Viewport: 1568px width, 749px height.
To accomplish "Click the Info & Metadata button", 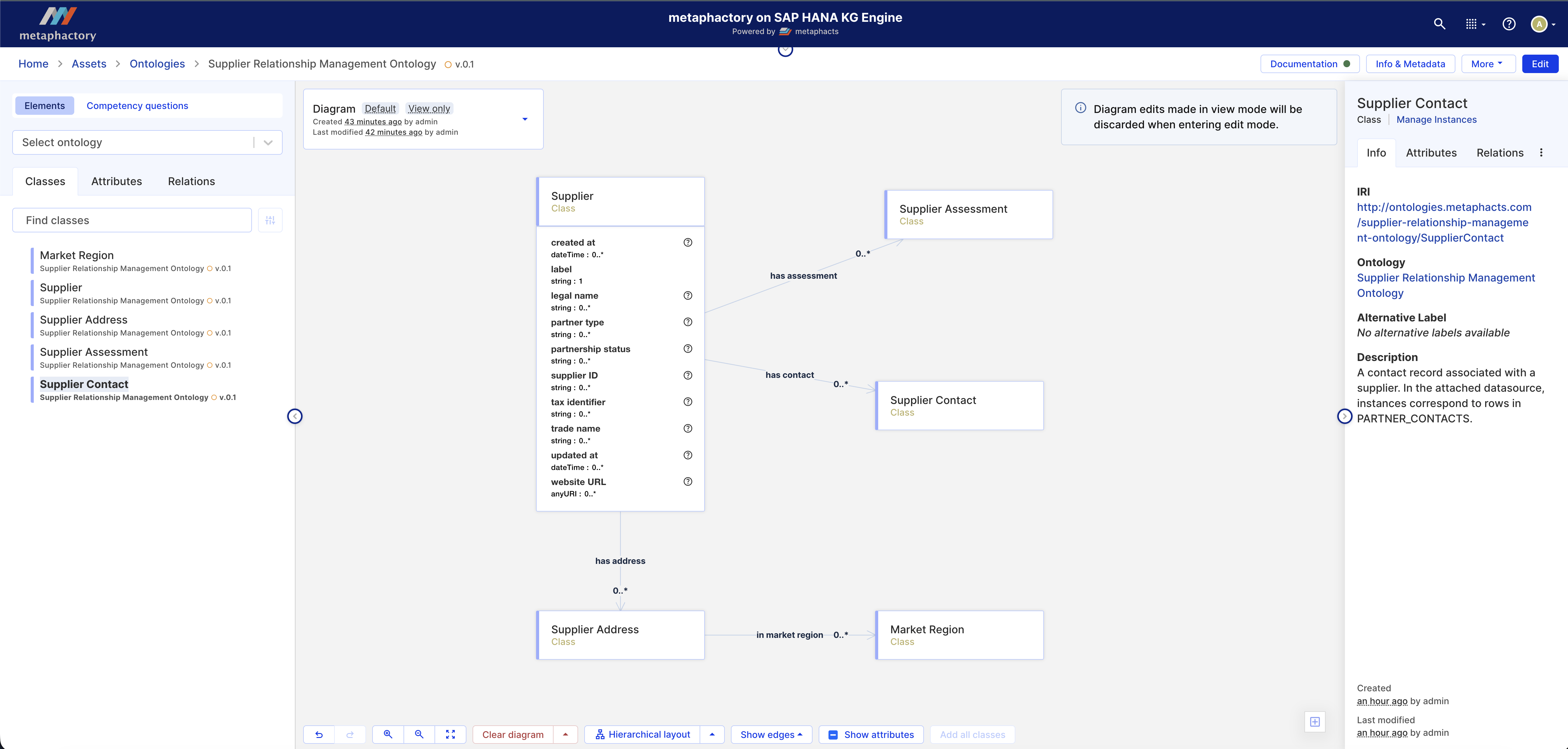I will point(1410,64).
